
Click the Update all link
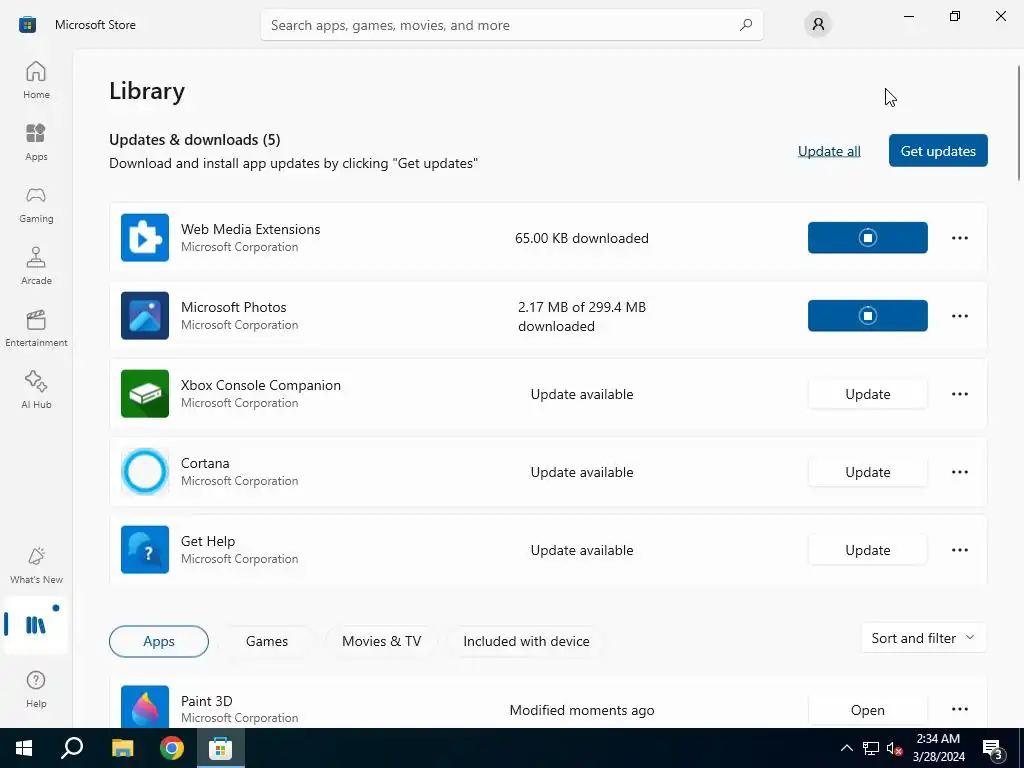click(x=829, y=151)
